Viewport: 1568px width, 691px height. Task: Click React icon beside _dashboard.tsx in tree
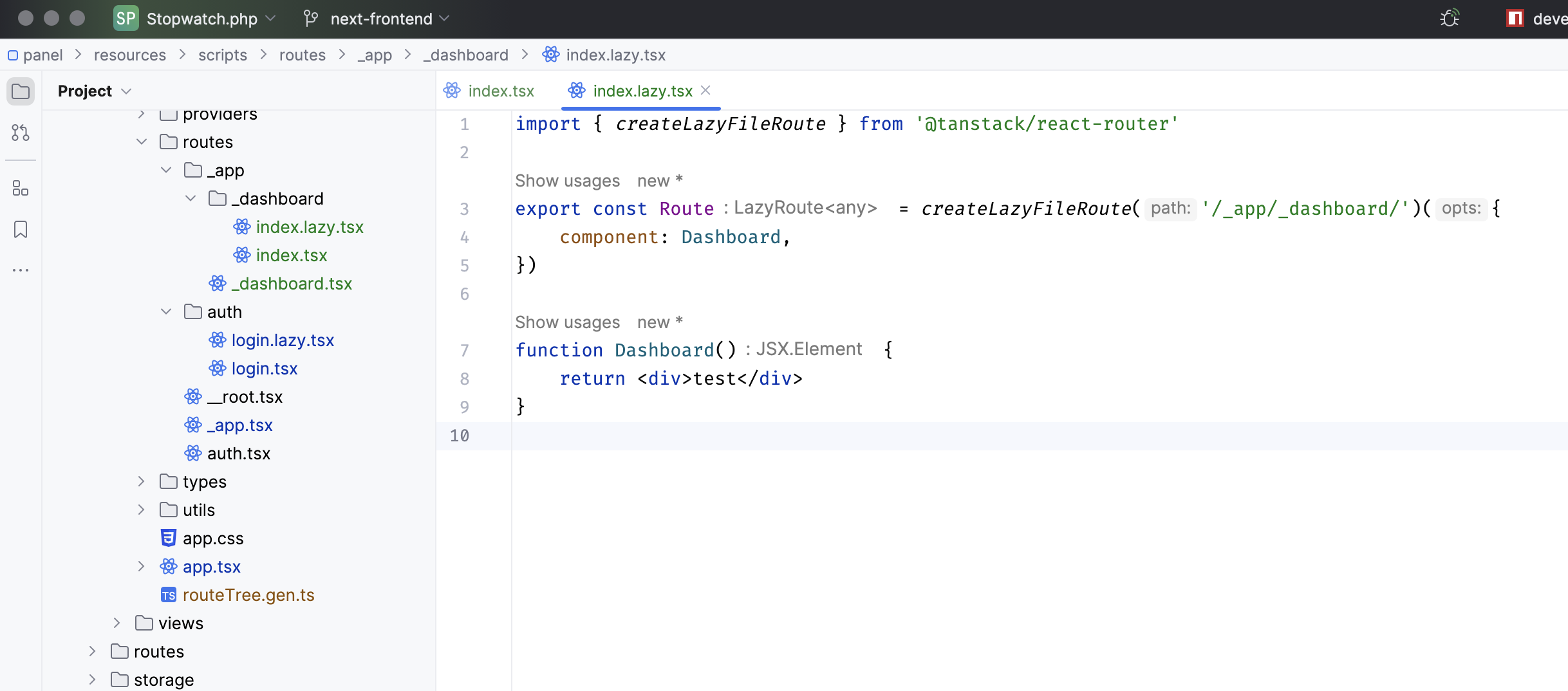(x=218, y=283)
